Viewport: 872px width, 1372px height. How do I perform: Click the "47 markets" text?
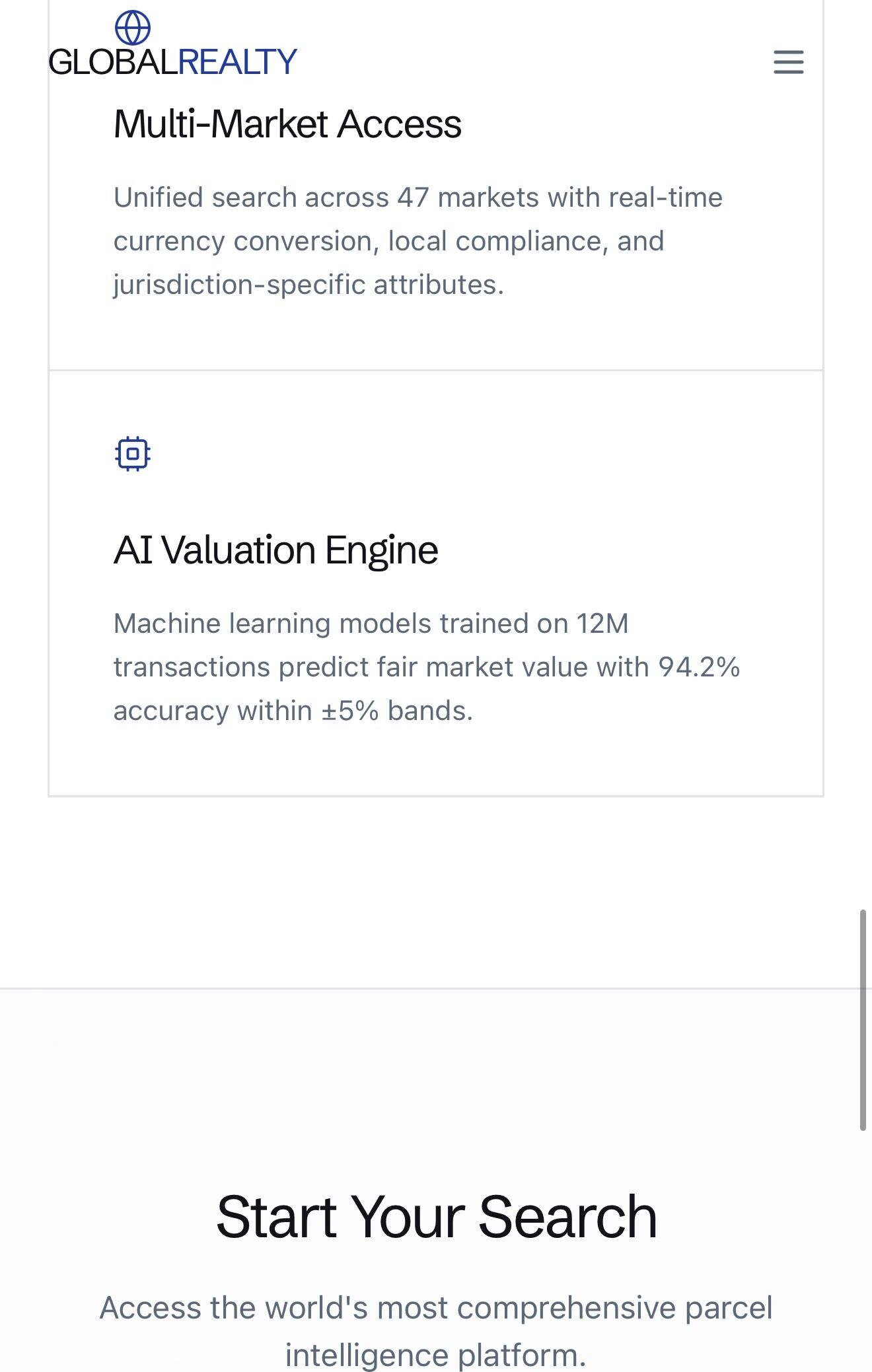[468, 198]
